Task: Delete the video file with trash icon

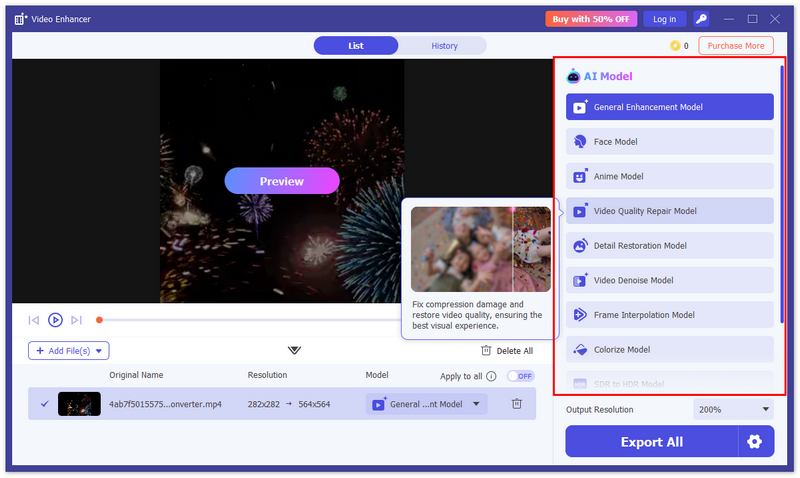Action: coord(517,404)
